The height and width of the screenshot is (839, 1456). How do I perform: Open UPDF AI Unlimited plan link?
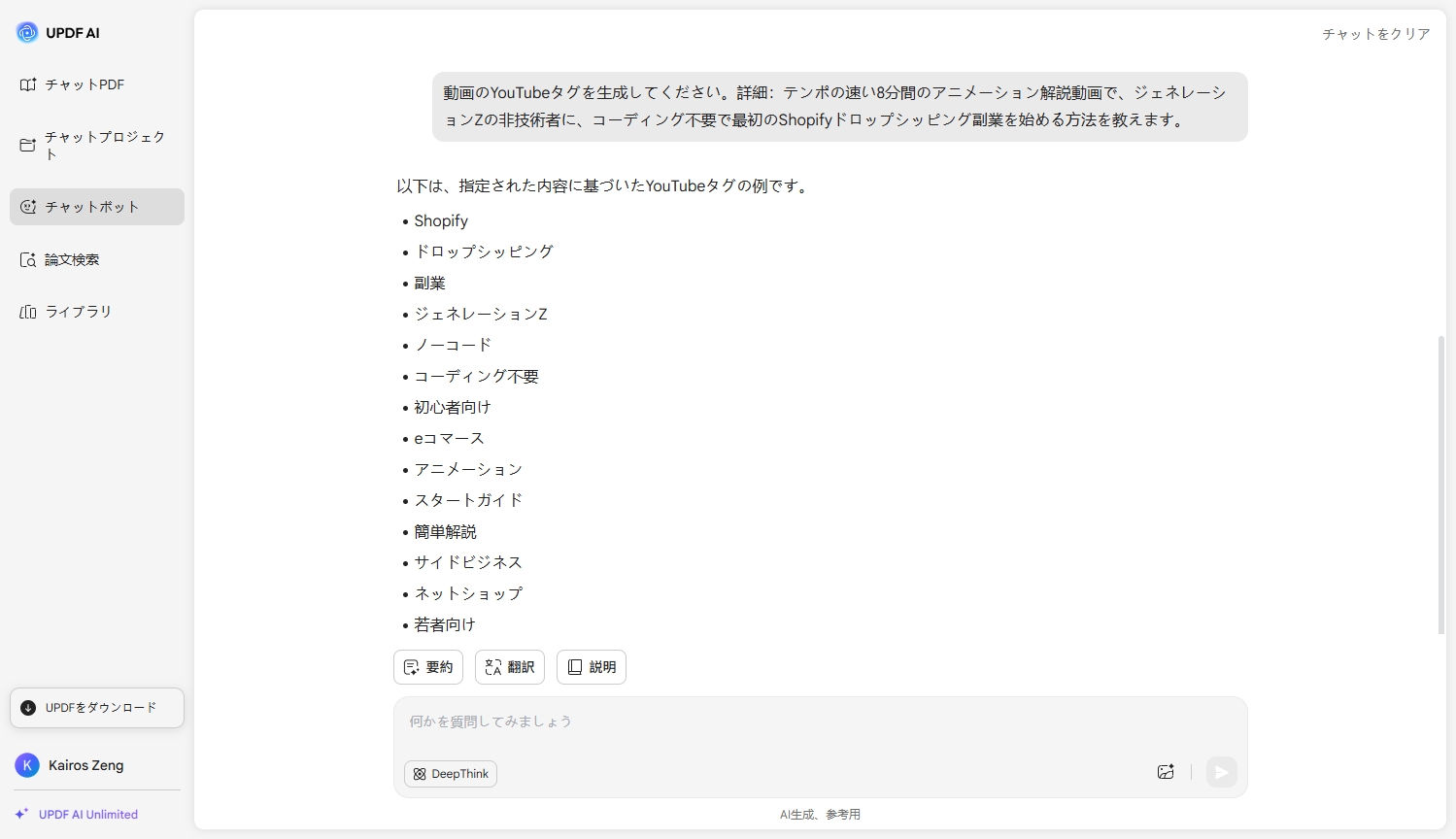pos(88,815)
